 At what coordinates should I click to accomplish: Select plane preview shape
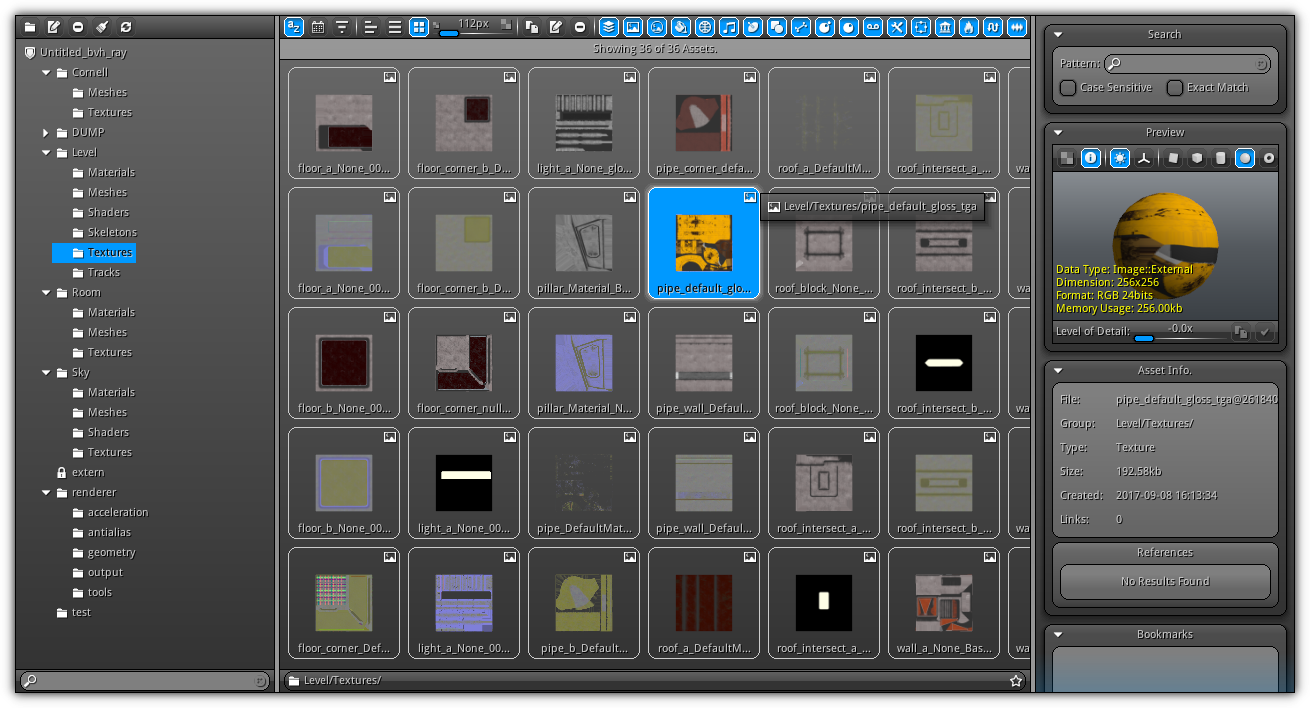(x=1173, y=158)
